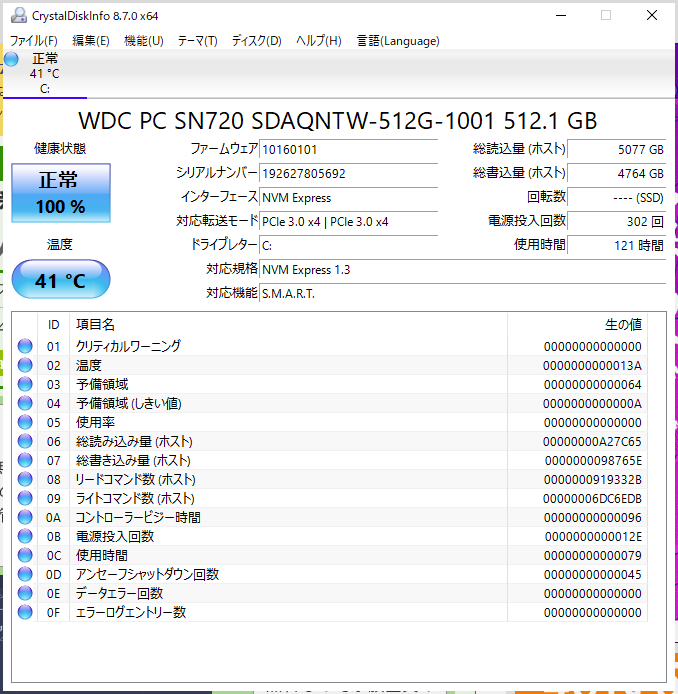This screenshot has height=694, width=678.
Task: Click the 項目名 column header
Action: [x=288, y=325]
